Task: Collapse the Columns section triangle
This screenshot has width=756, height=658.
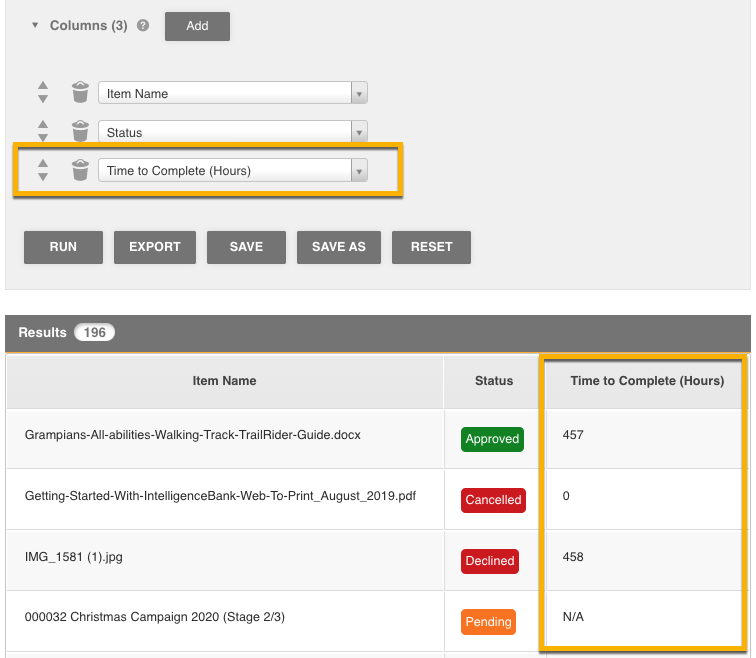Action: (x=36, y=26)
